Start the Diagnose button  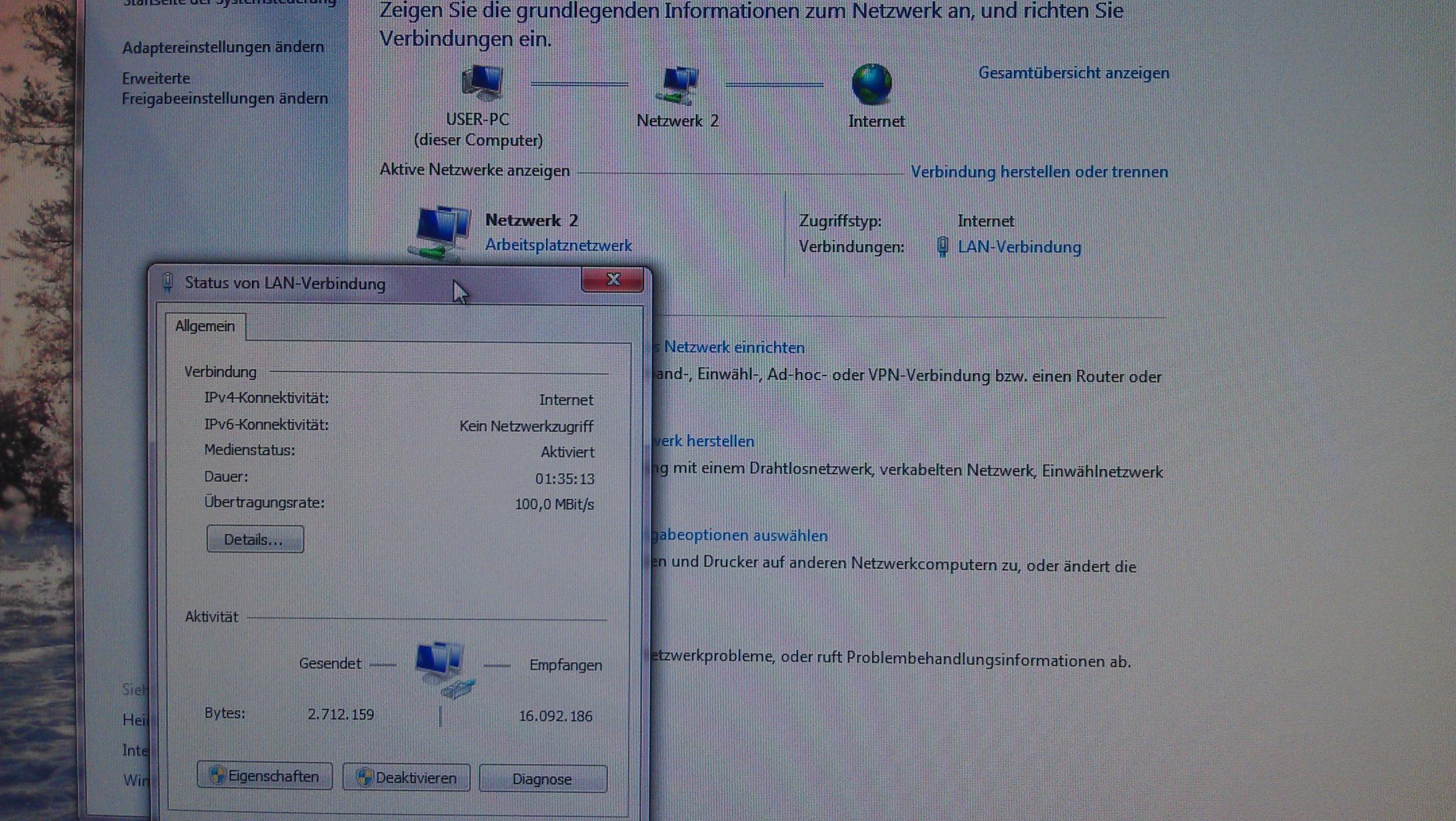click(543, 779)
